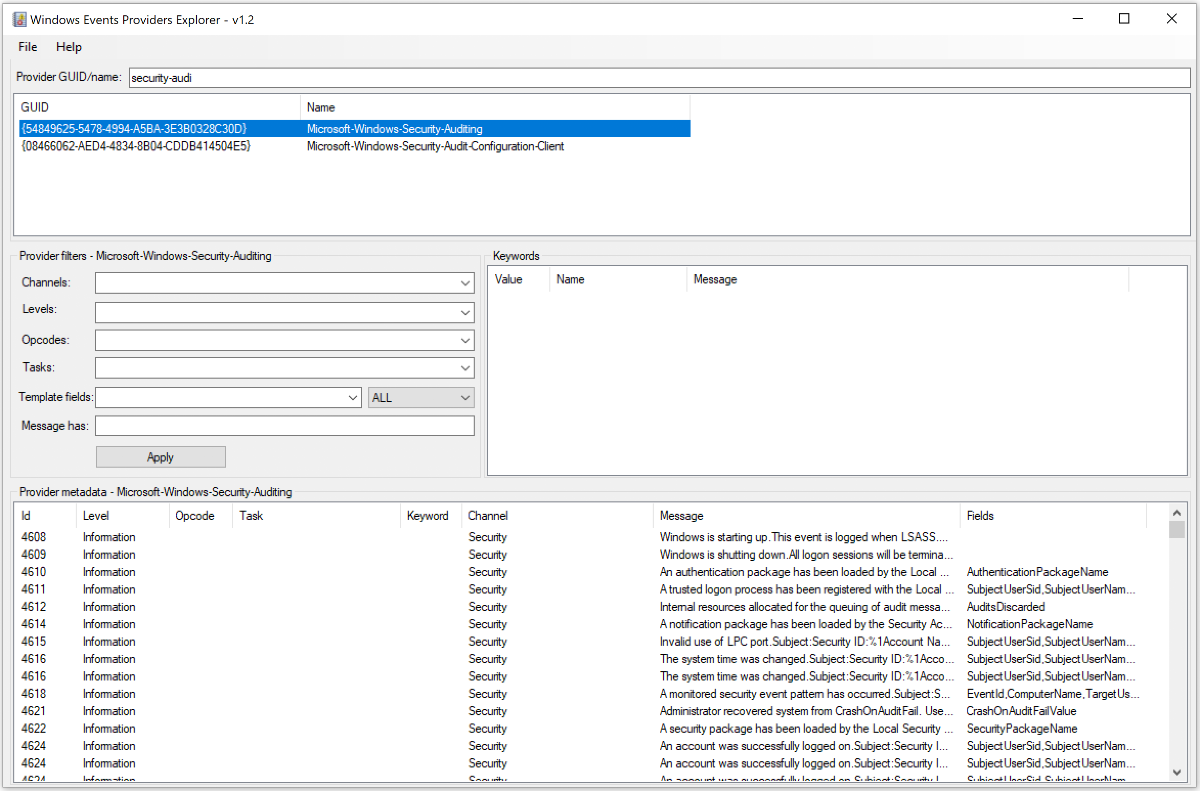The height and width of the screenshot is (791, 1200).
Task: Apply the provider filters
Action: pyautogui.click(x=161, y=457)
